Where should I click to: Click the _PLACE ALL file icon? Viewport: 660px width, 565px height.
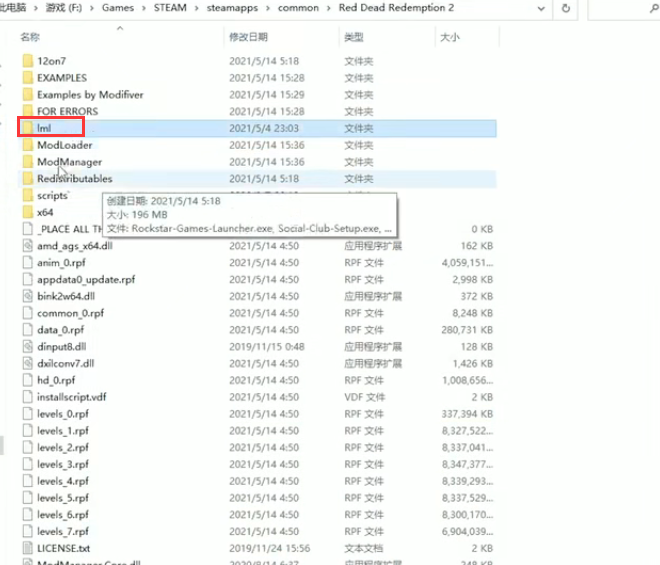(x=28, y=229)
